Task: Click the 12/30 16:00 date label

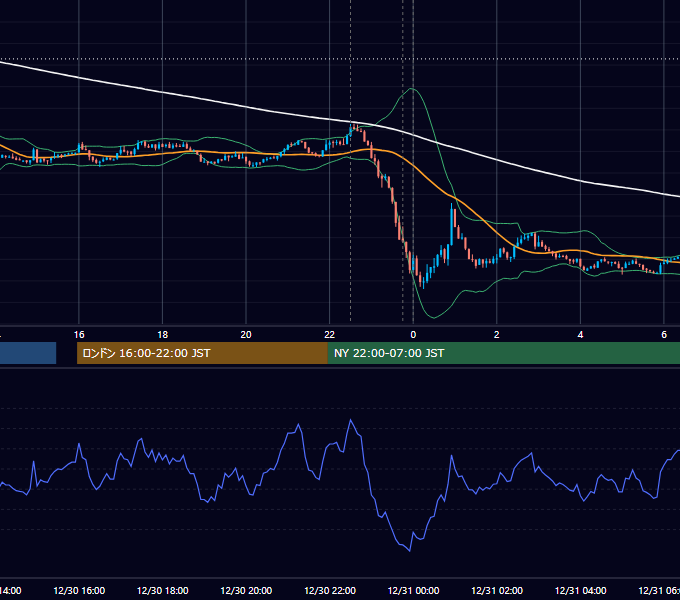Action: click(x=79, y=590)
